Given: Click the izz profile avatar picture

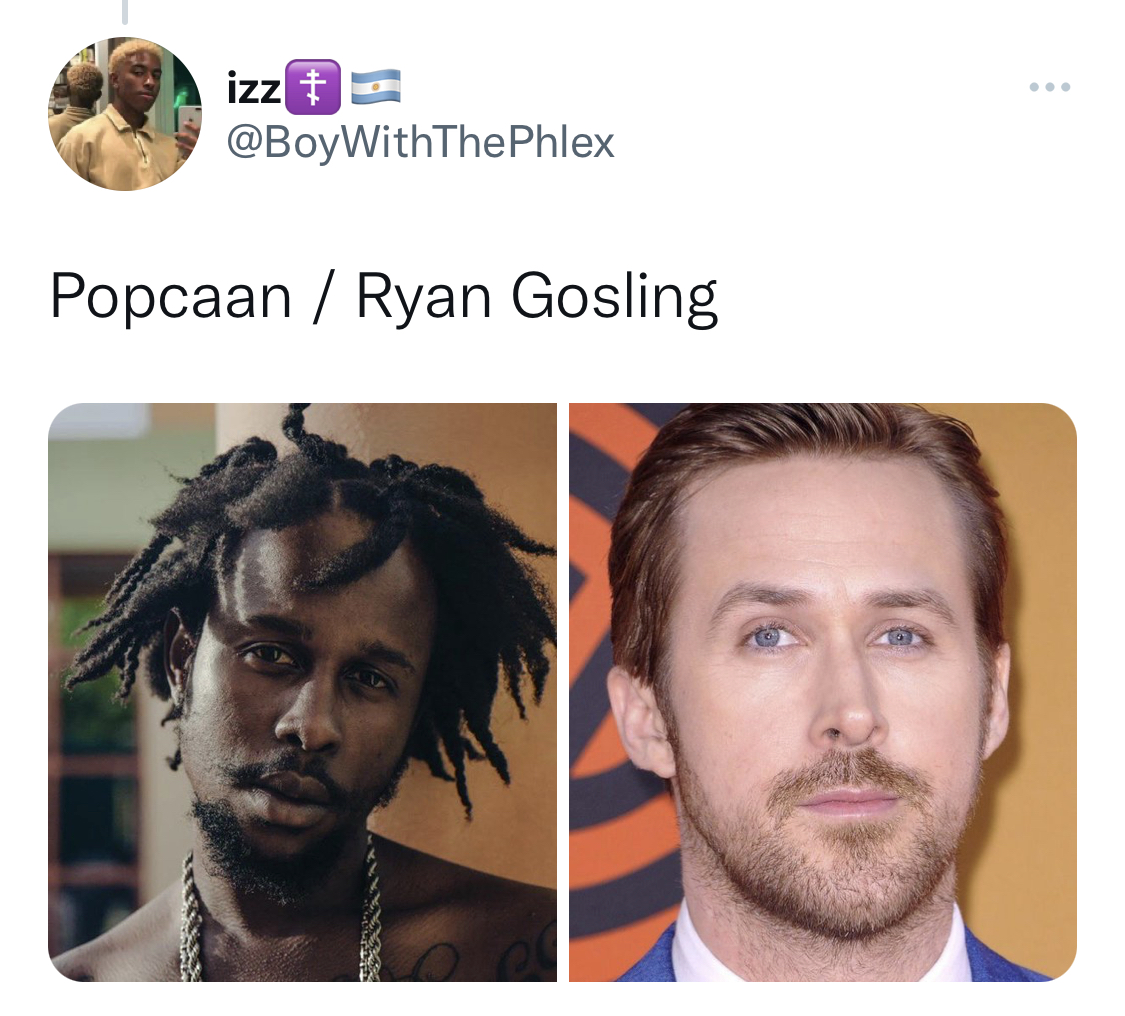Looking at the screenshot, I should [x=125, y=113].
